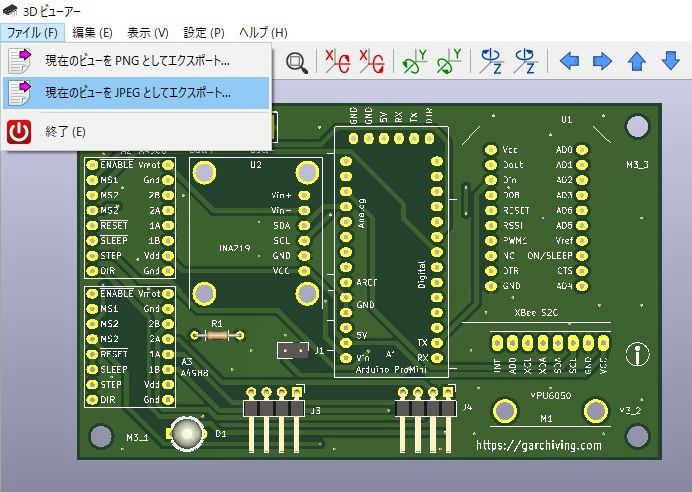Click the J4 pin header

click(x=425, y=419)
